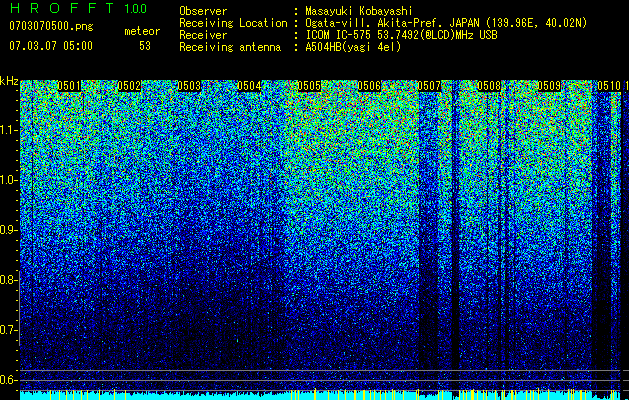629x400 pixels.
Task: Click the timestamp 07.03.07 05:00
Action: 51,46
